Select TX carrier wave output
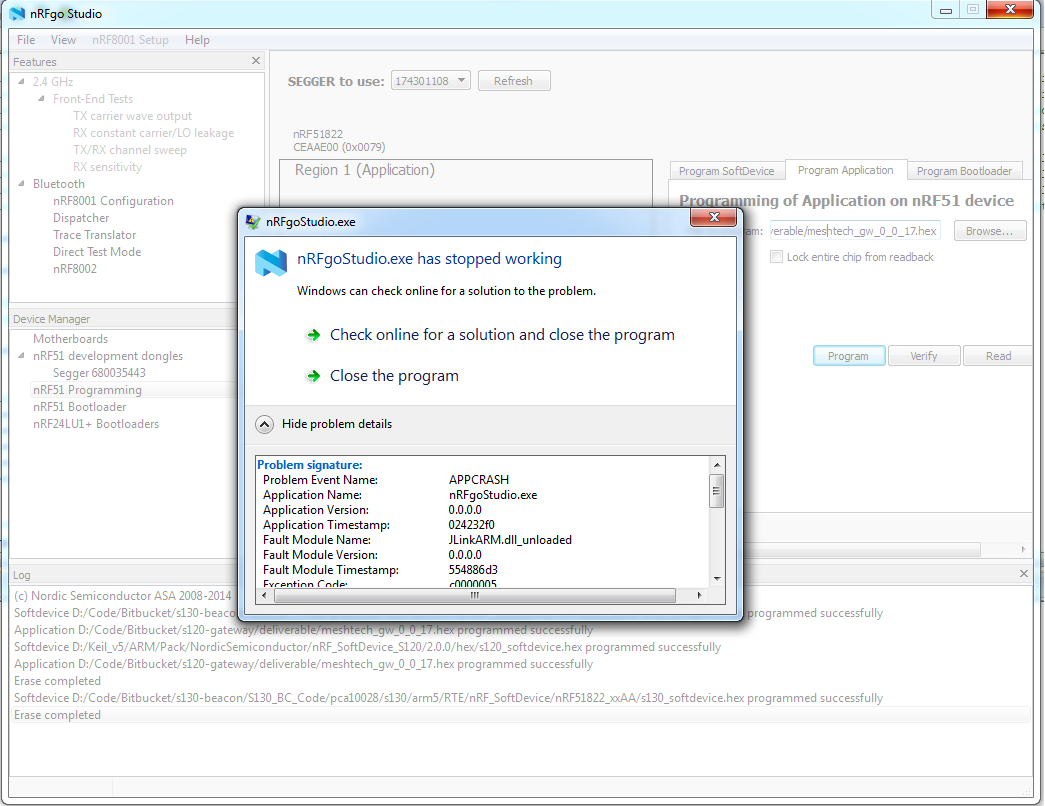 [133, 116]
